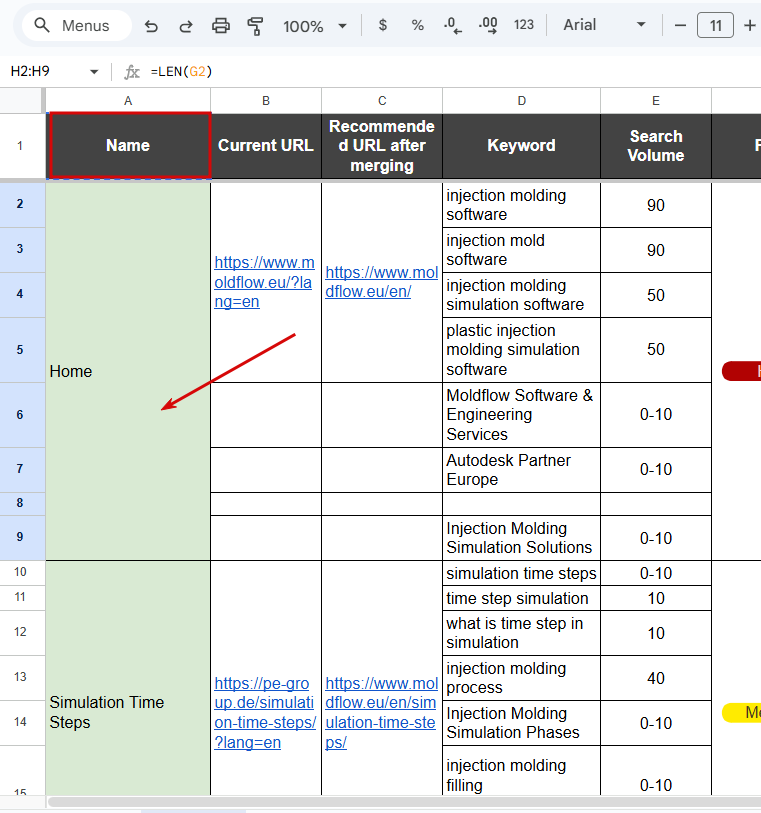Click 'injection molding filling' keyword cell
761x813 pixels.
point(522,771)
